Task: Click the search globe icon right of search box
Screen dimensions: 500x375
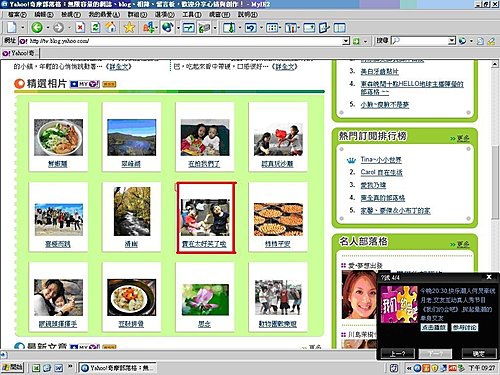Action: [x=462, y=41]
